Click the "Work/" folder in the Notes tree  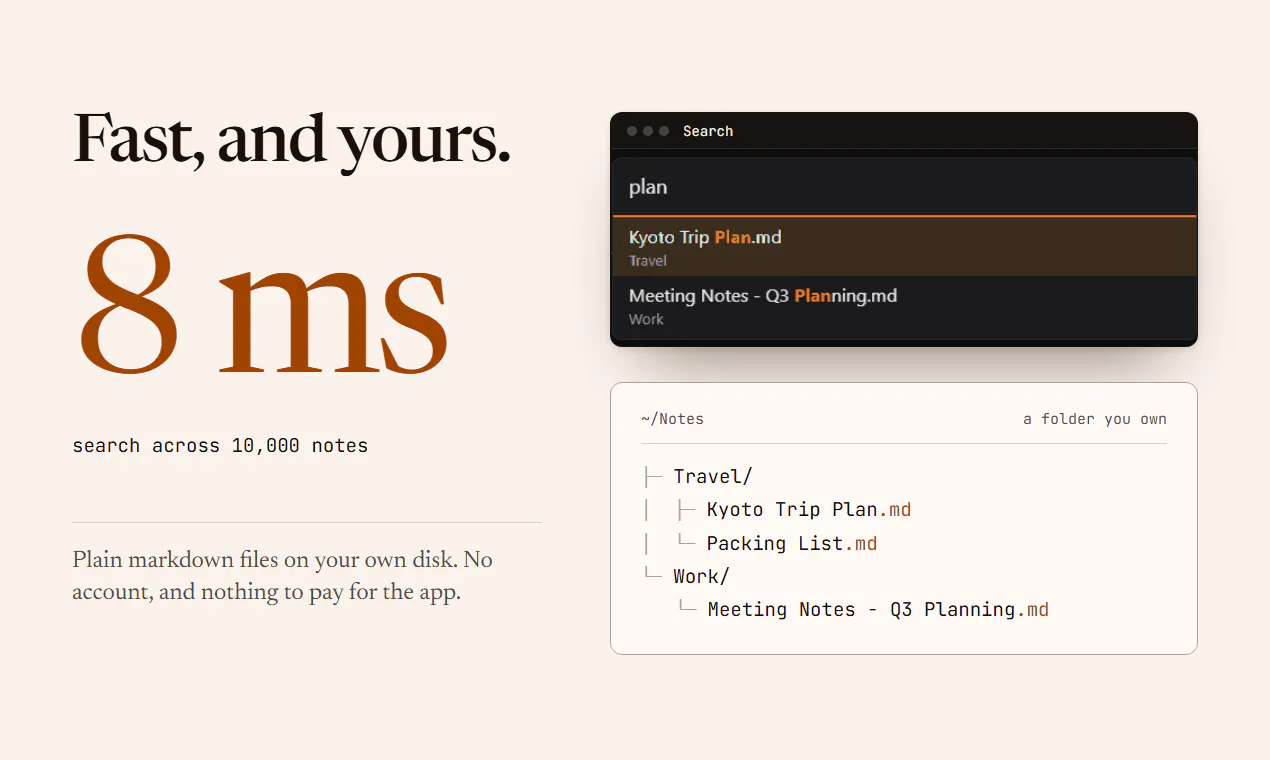click(702, 577)
